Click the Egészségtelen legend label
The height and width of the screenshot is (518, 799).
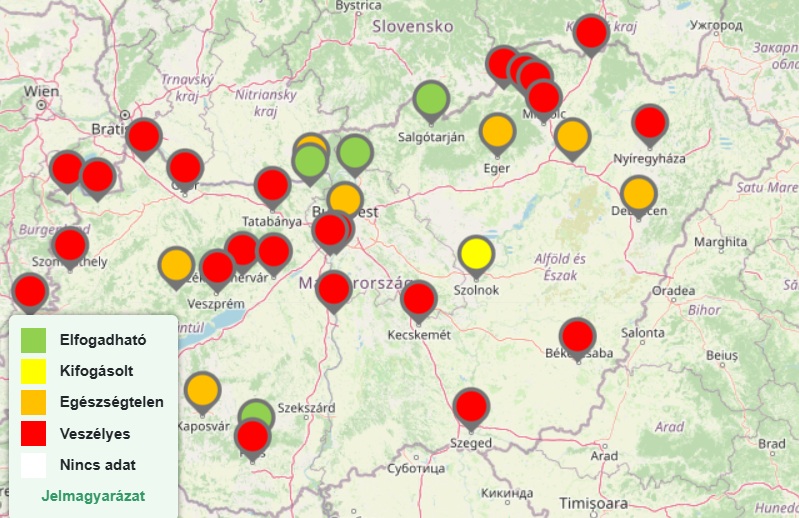(112, 402)
